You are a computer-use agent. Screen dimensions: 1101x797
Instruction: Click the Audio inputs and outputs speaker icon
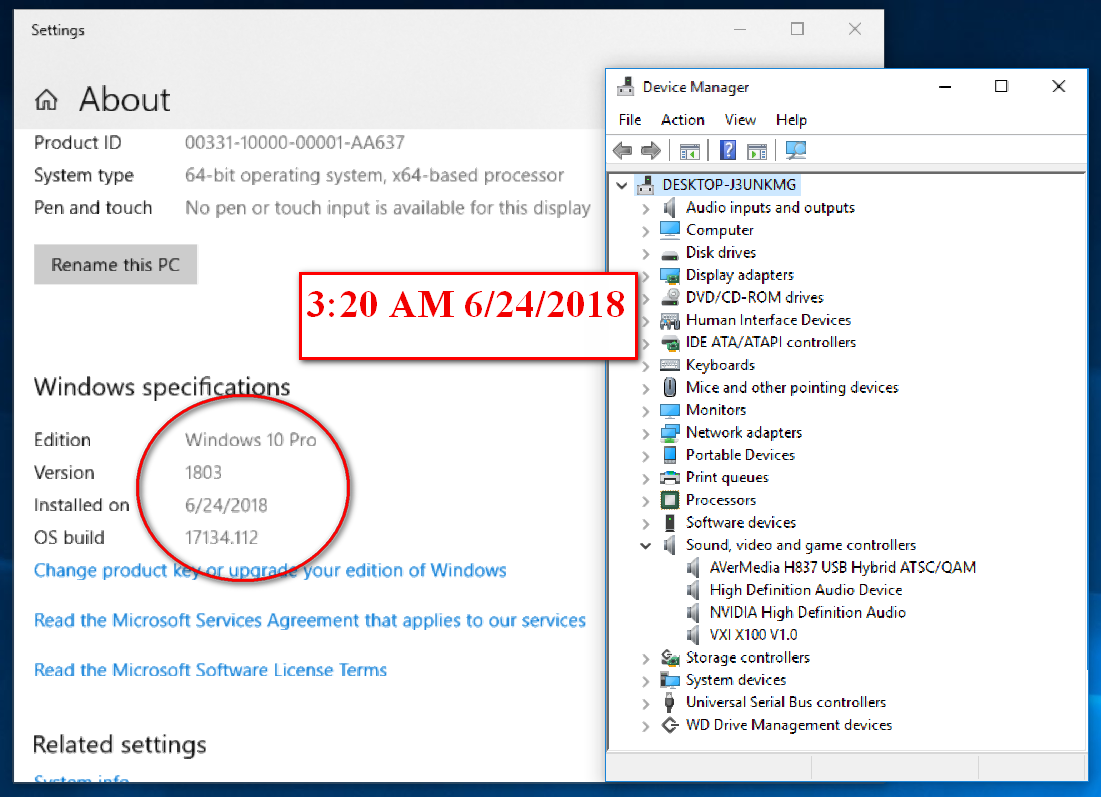pos(669,208)
